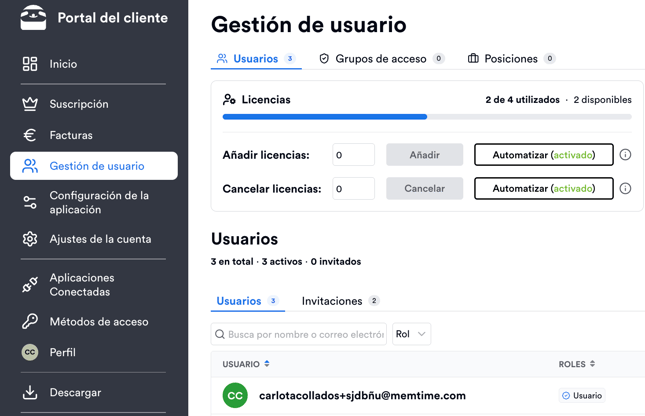Focus the user search by name field
The height and width of the screenshot is (416, 645).
(299, 334)
